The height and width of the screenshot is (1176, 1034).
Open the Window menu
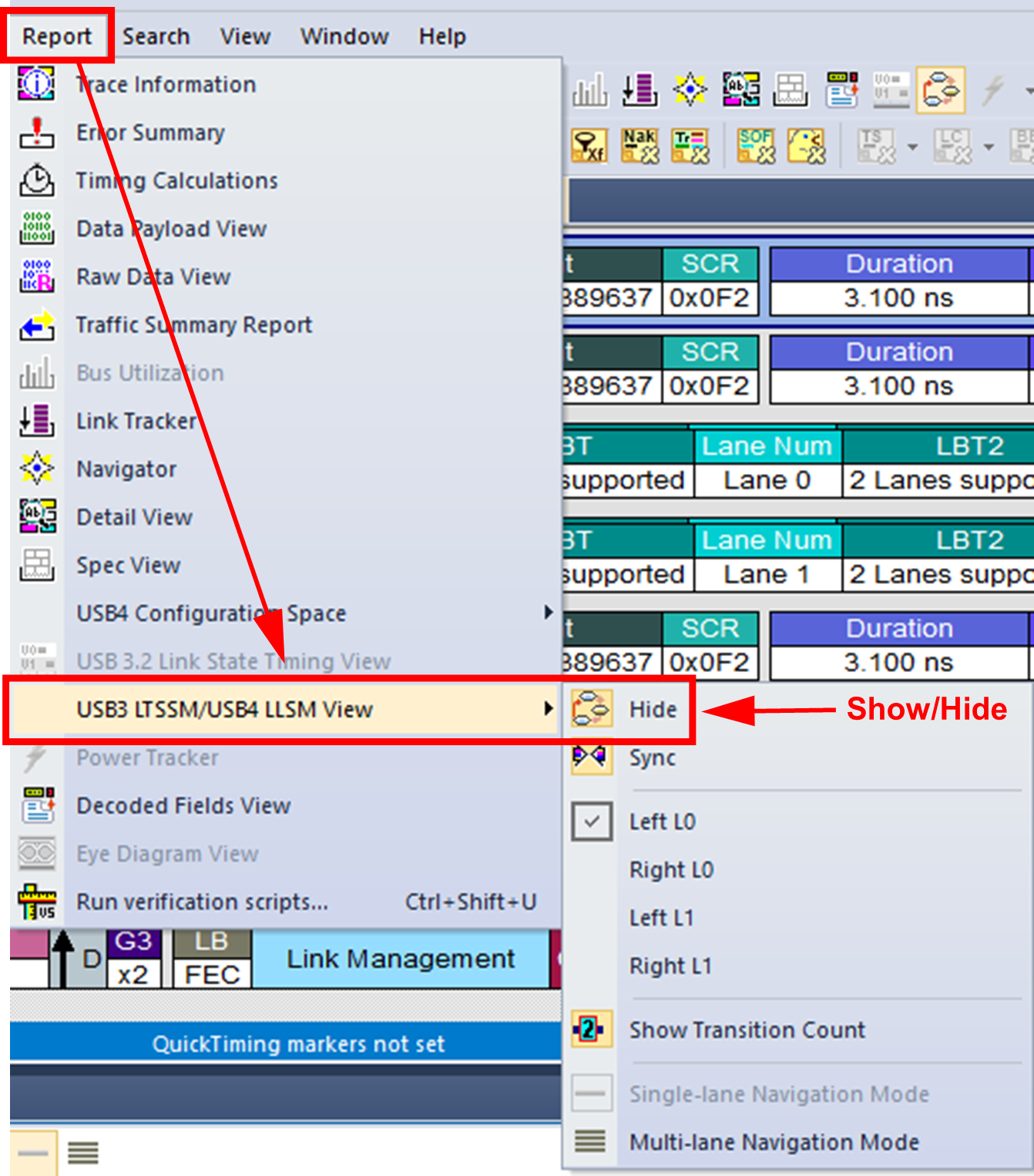tap(344, 36)
